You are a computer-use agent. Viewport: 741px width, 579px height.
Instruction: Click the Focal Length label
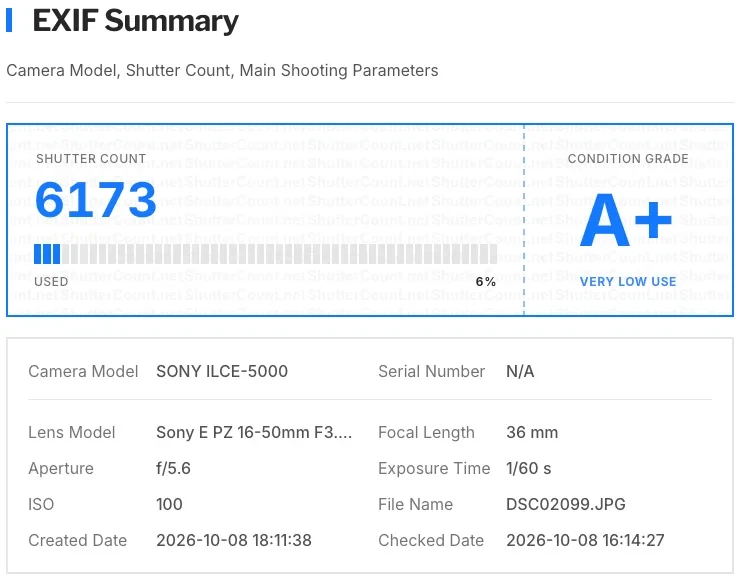tap(426, 432)
